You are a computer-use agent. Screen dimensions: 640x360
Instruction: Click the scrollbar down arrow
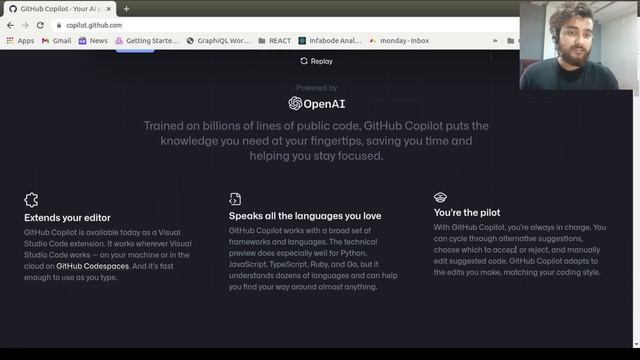(x=636, y=345)
